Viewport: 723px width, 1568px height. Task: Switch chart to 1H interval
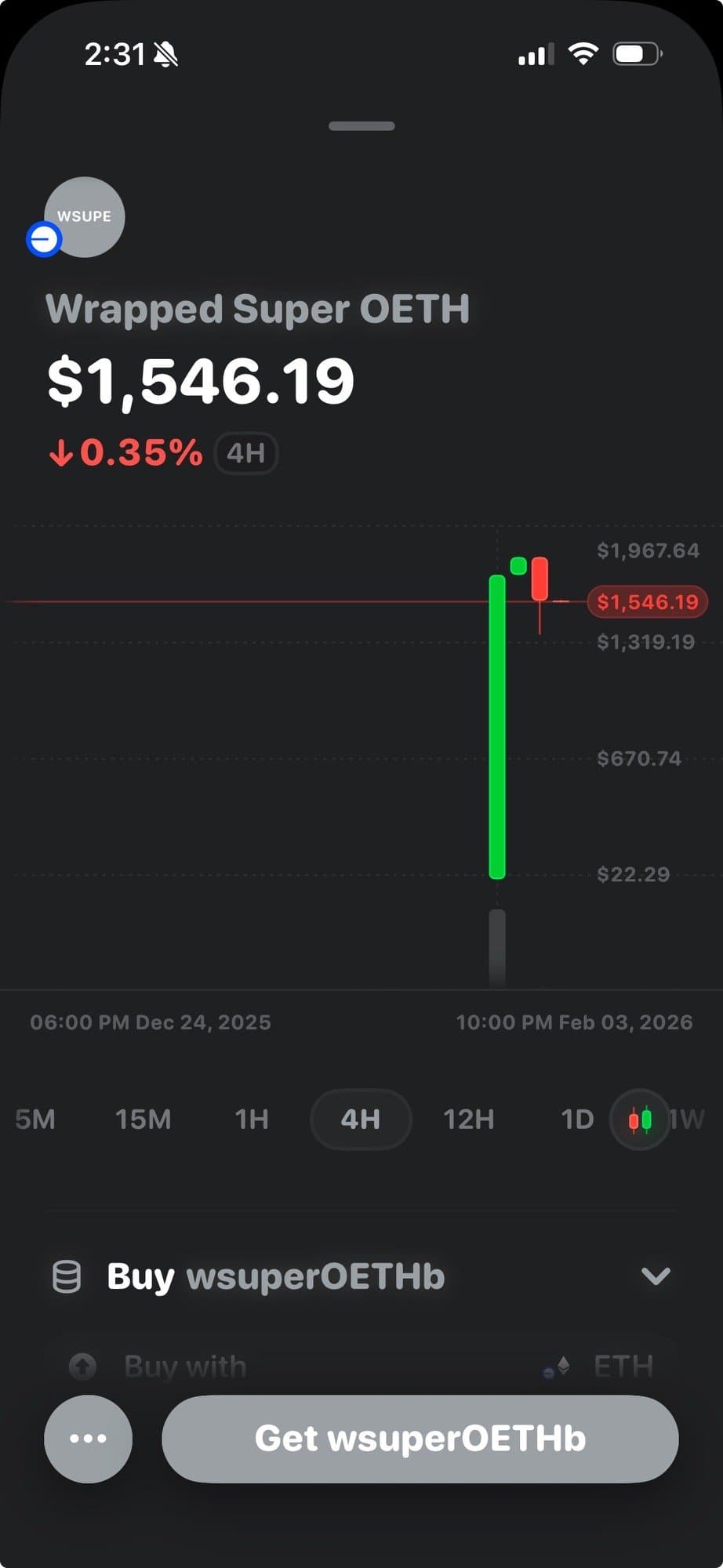tap(252, 1119)
